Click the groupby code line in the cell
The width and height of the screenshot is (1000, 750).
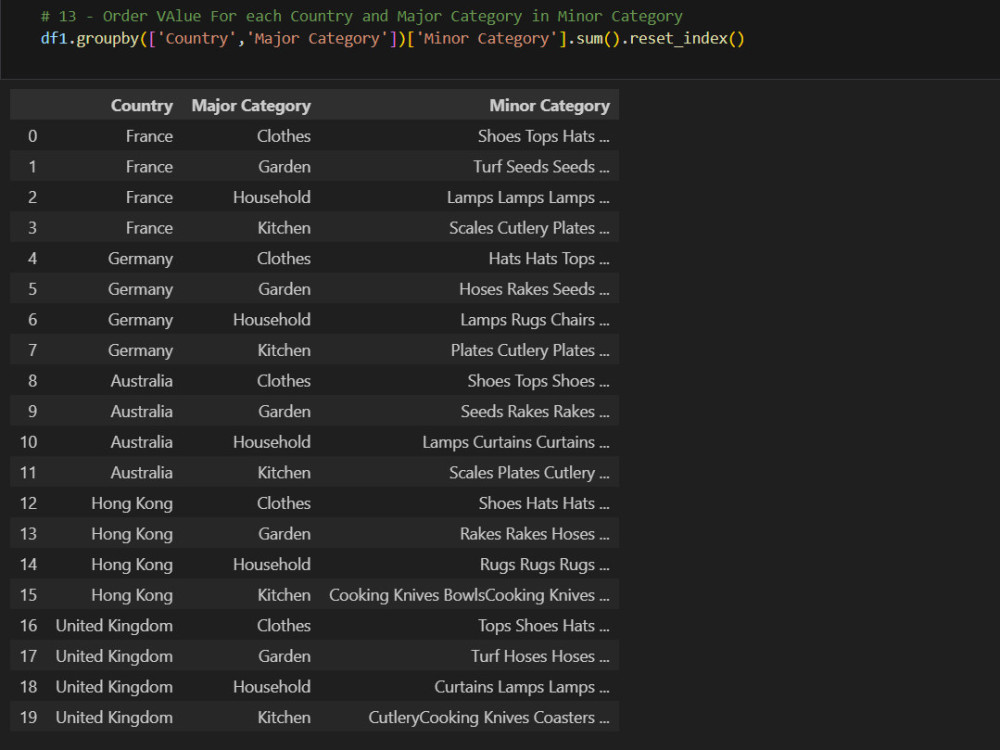(x=392, y=39)
